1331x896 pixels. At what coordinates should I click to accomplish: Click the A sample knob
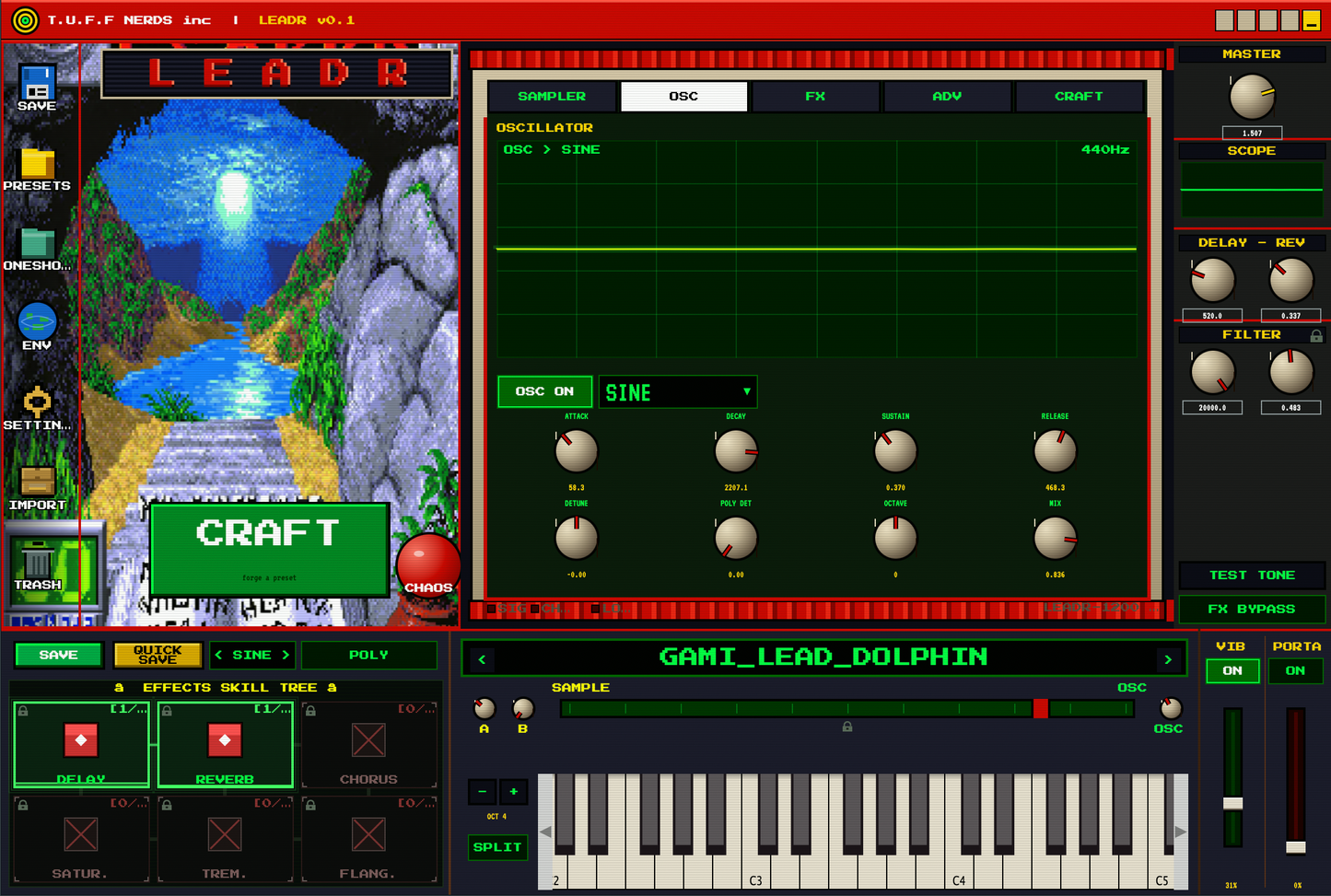point(485,708)
